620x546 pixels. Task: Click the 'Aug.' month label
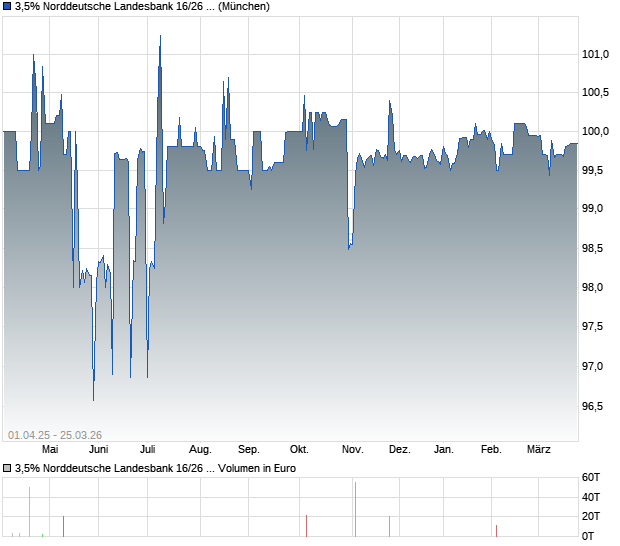tap(200, 449)
